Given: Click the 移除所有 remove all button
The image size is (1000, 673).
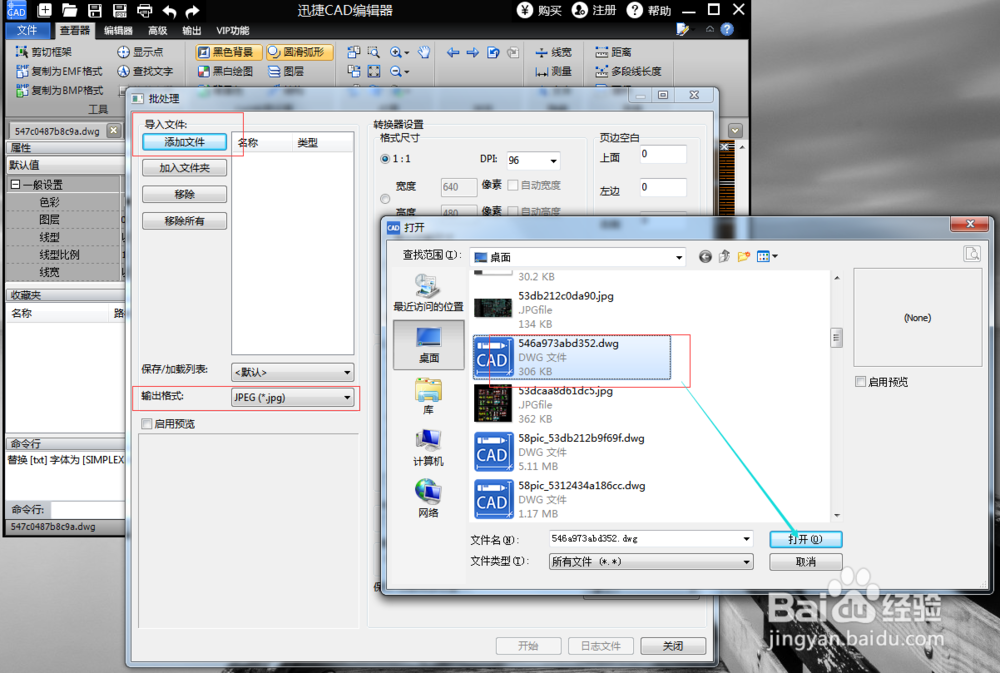Looking at the screenshot, I should 184,221.
